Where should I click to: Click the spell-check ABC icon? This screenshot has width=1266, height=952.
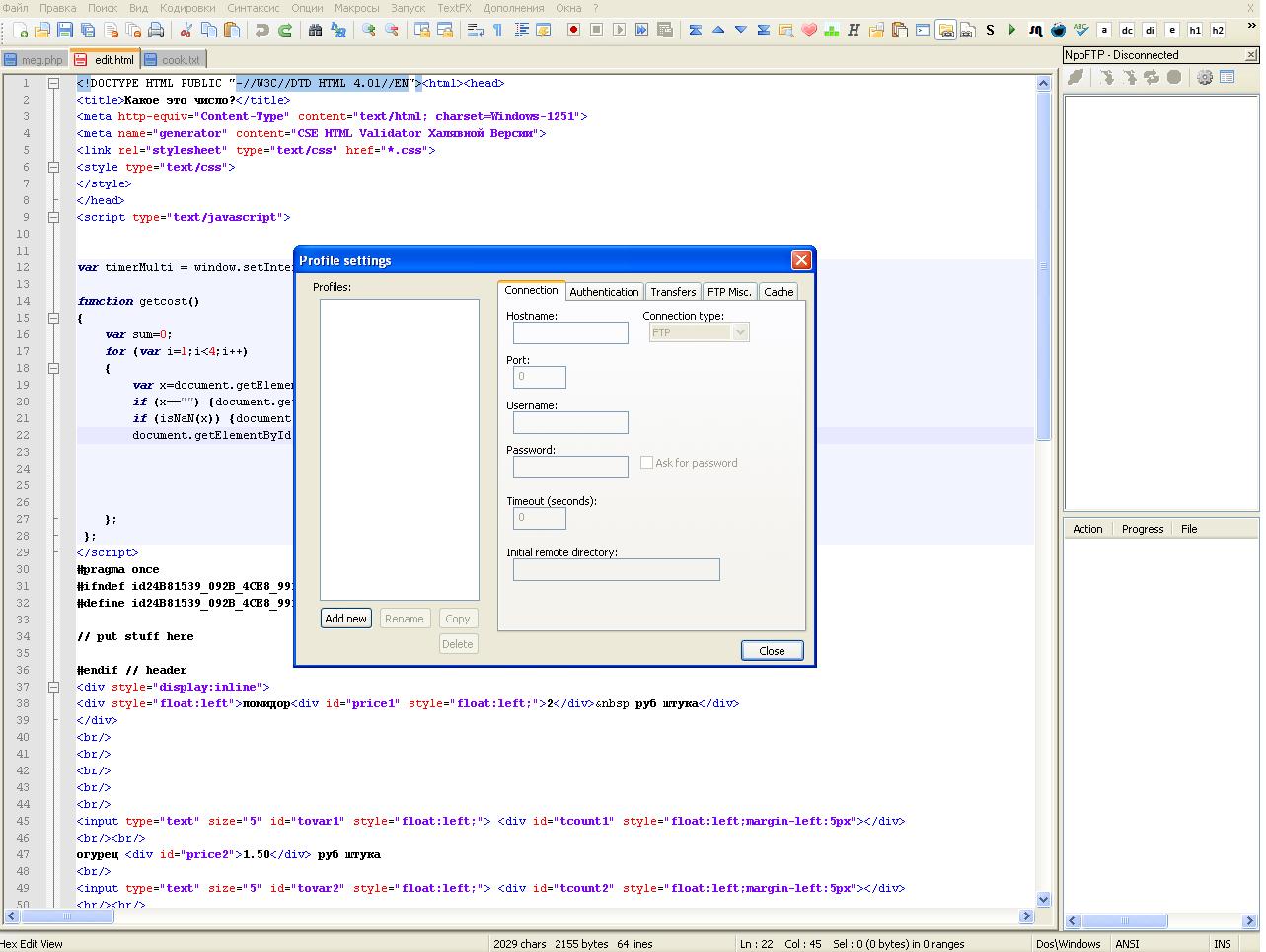[x=1080, y=31]
